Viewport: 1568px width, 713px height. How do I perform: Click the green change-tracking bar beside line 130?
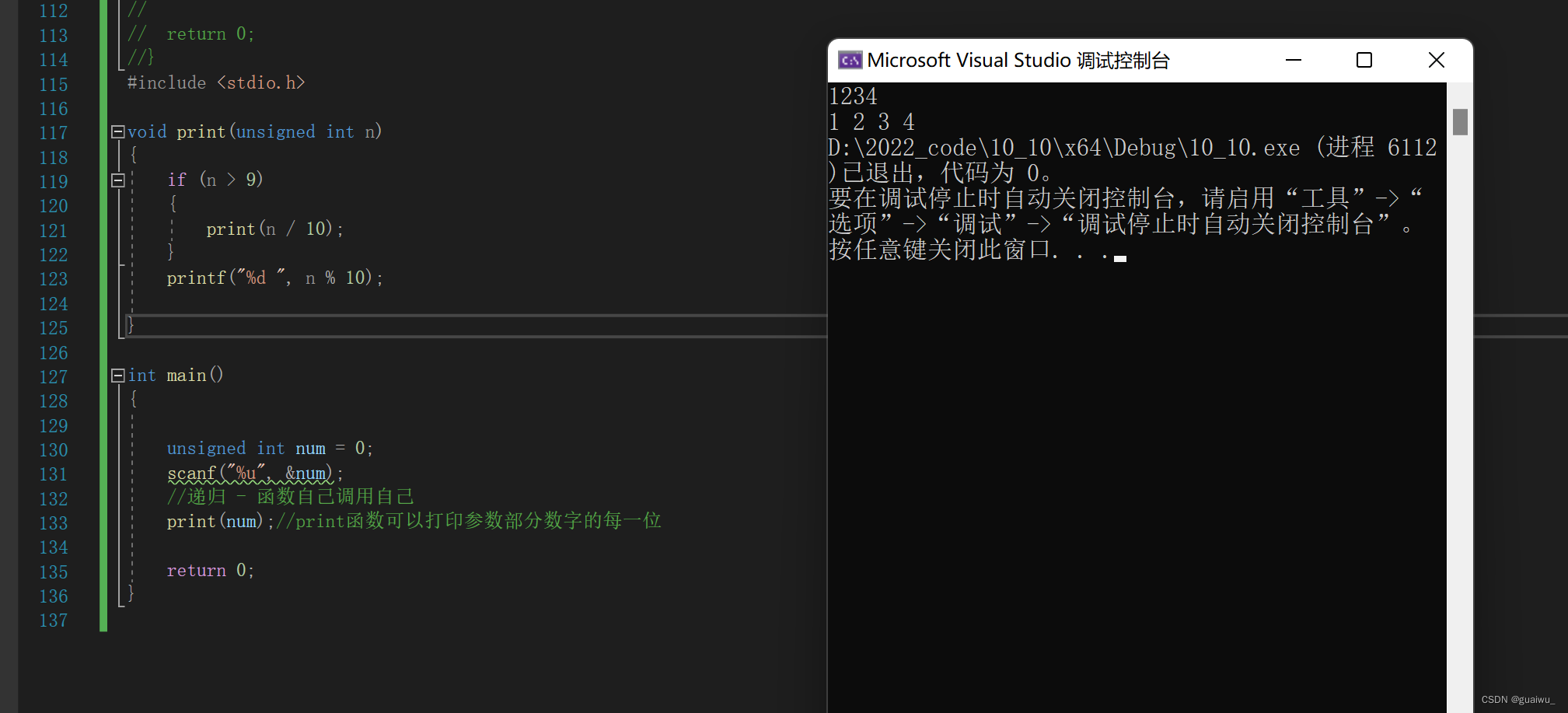(103, 449)
